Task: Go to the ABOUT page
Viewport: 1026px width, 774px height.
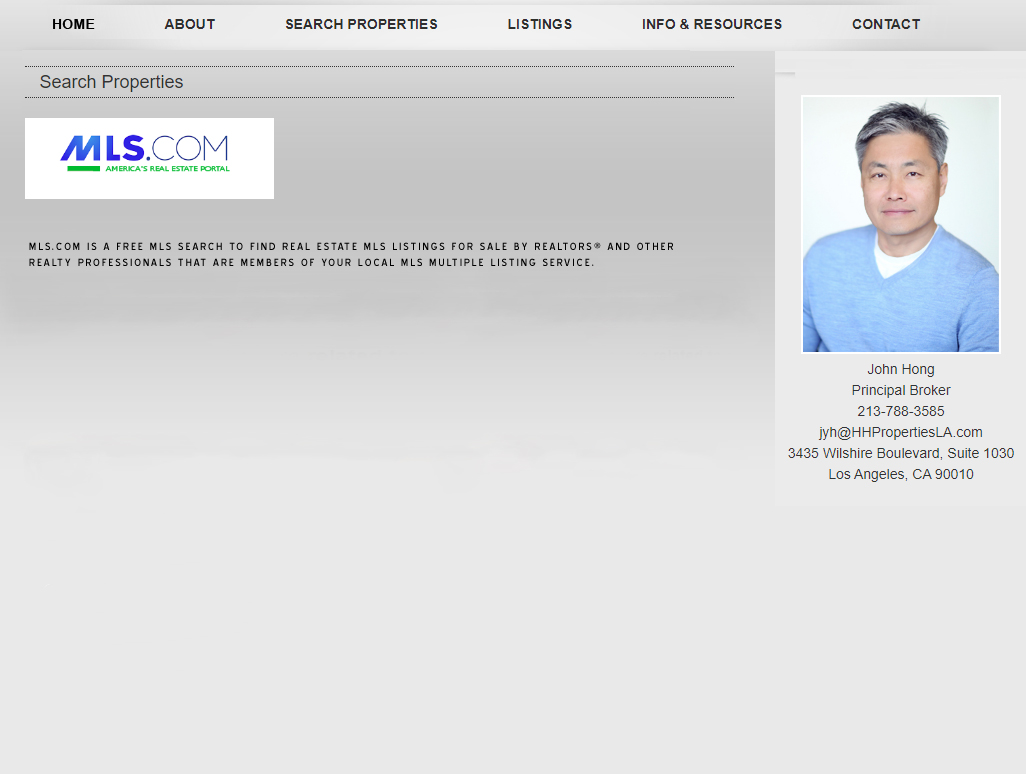Action: [x=190, y=24]
